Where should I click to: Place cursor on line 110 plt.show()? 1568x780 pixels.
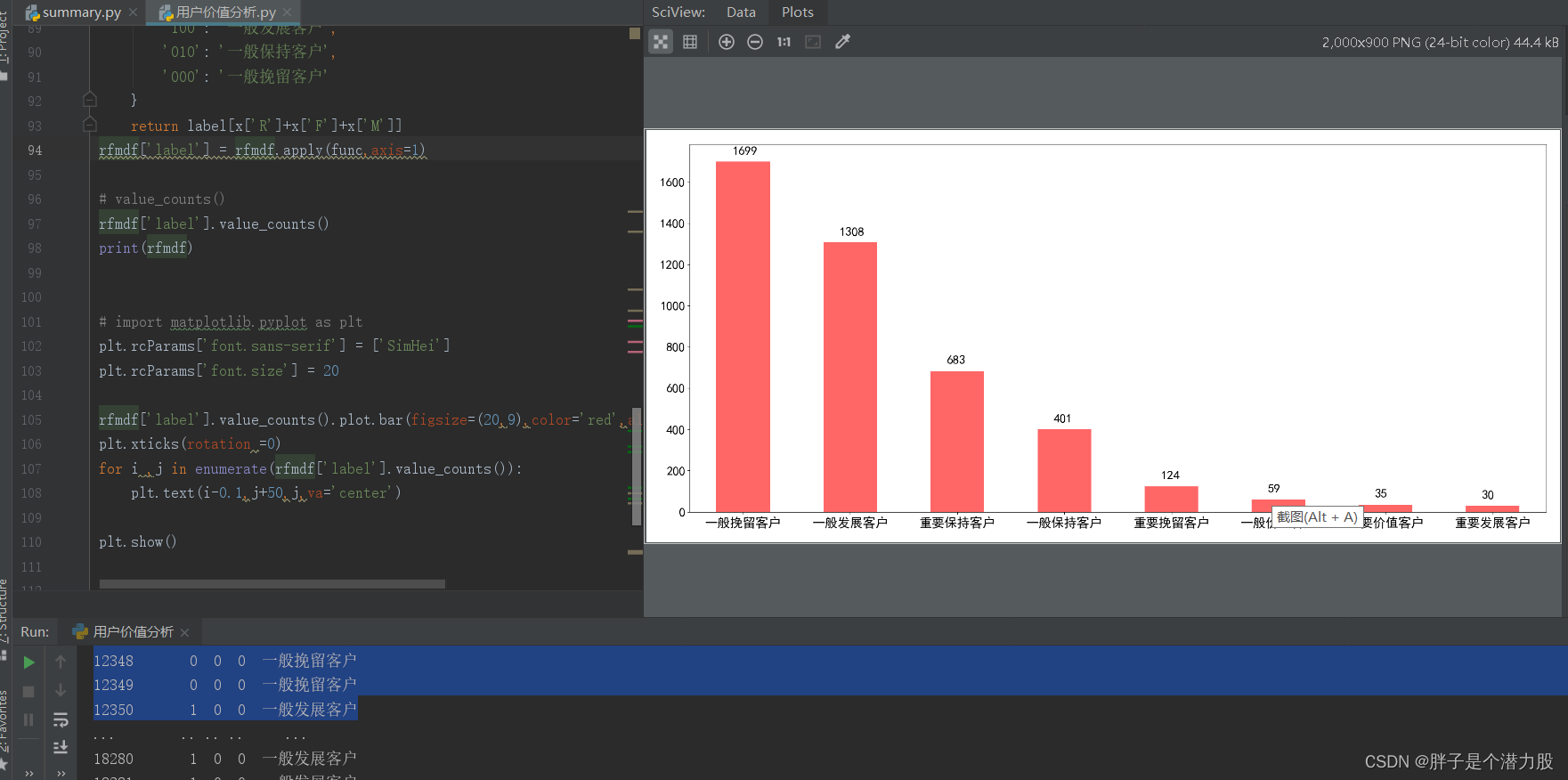(x=138, y=541)
